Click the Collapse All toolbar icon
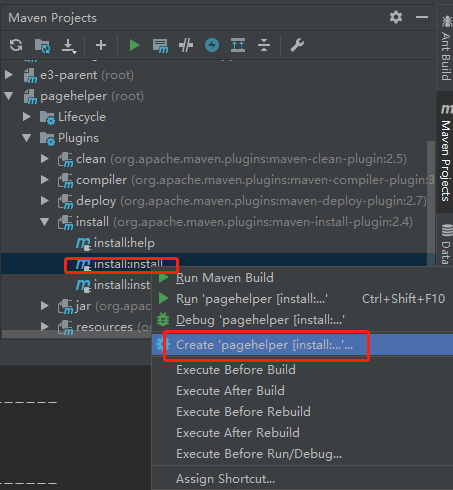This screenshot has width=453, height=490. tap(264, 45)
